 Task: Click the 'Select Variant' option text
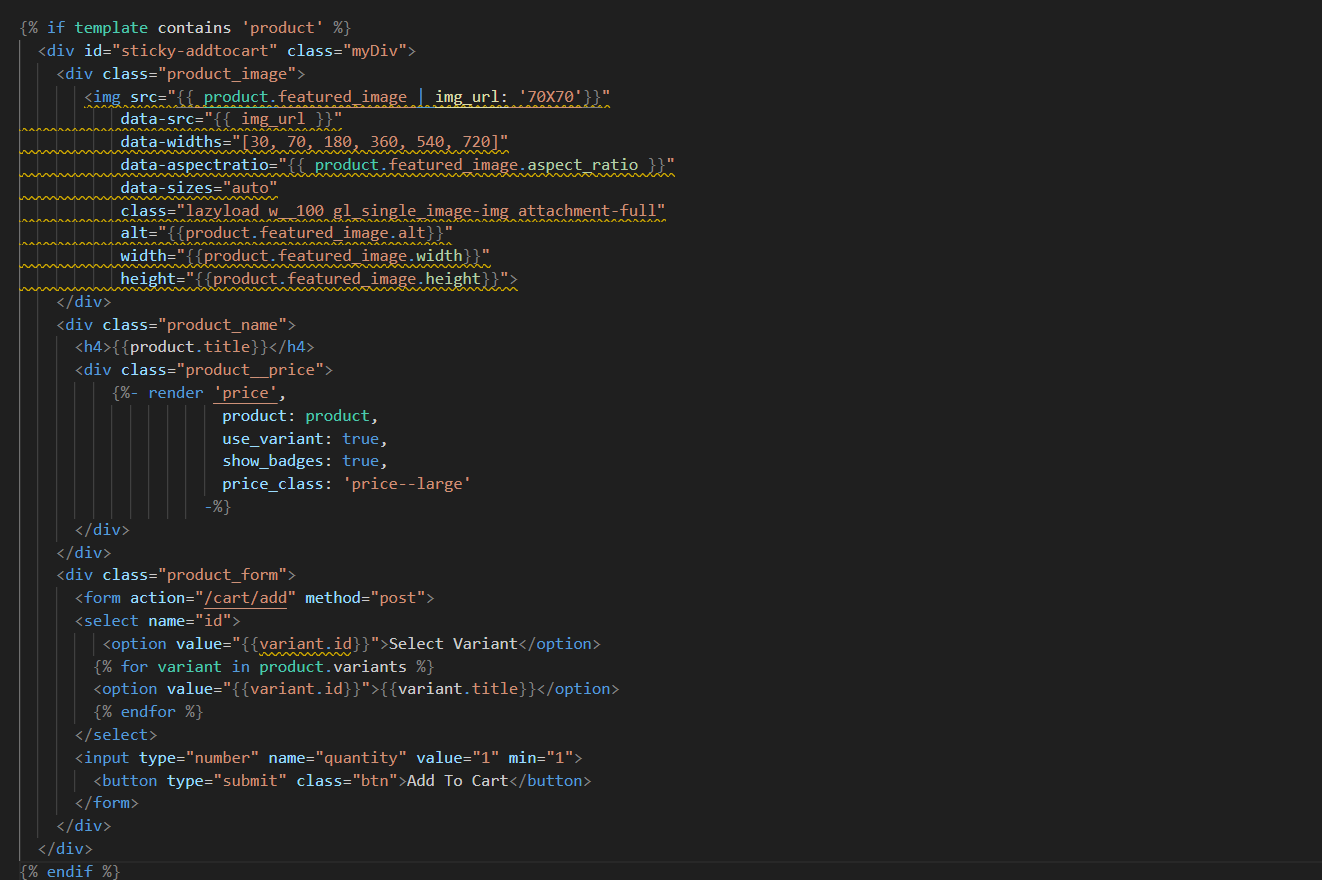(453, 644)
